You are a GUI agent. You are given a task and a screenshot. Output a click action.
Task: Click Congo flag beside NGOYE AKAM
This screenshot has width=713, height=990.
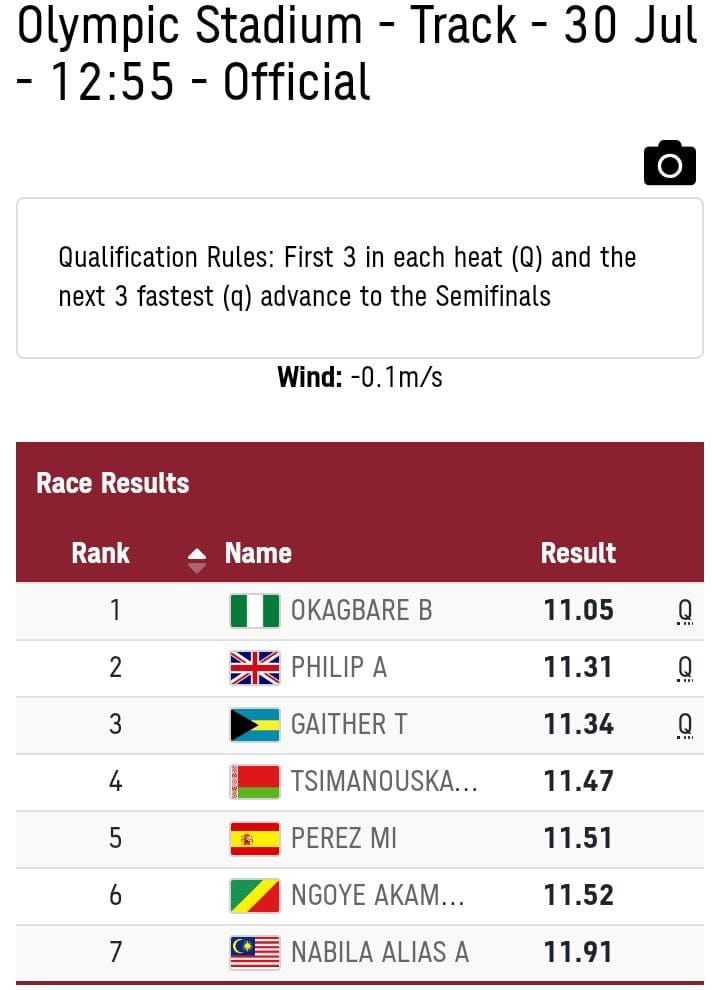click(x=255, y=895)
